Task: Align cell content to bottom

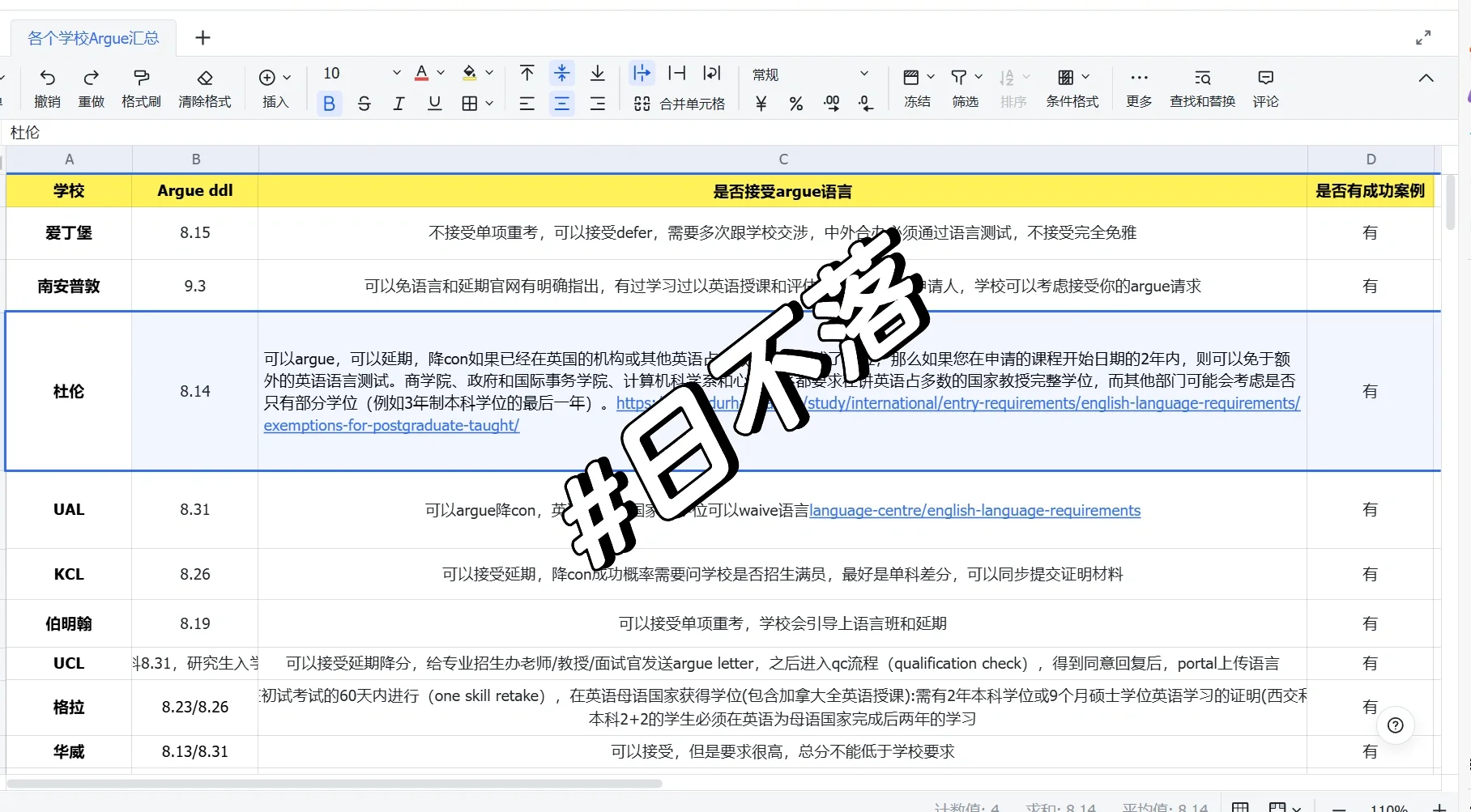Action: pos(597,73)
